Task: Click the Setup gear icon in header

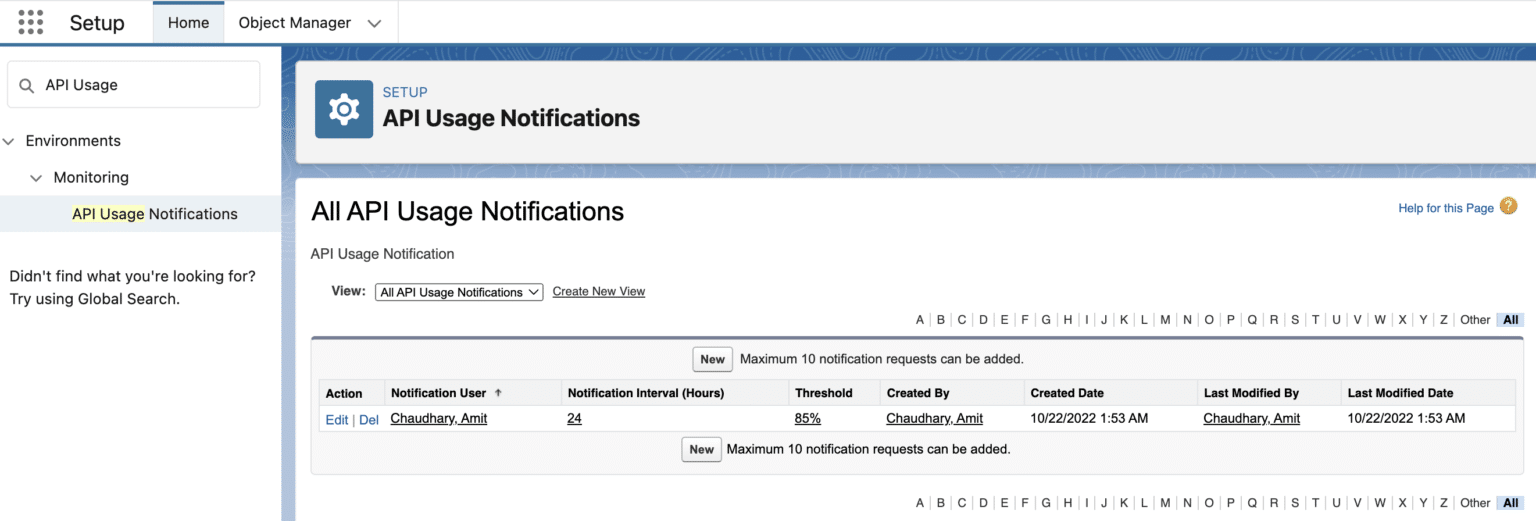Action: click(x=344, y=109)
